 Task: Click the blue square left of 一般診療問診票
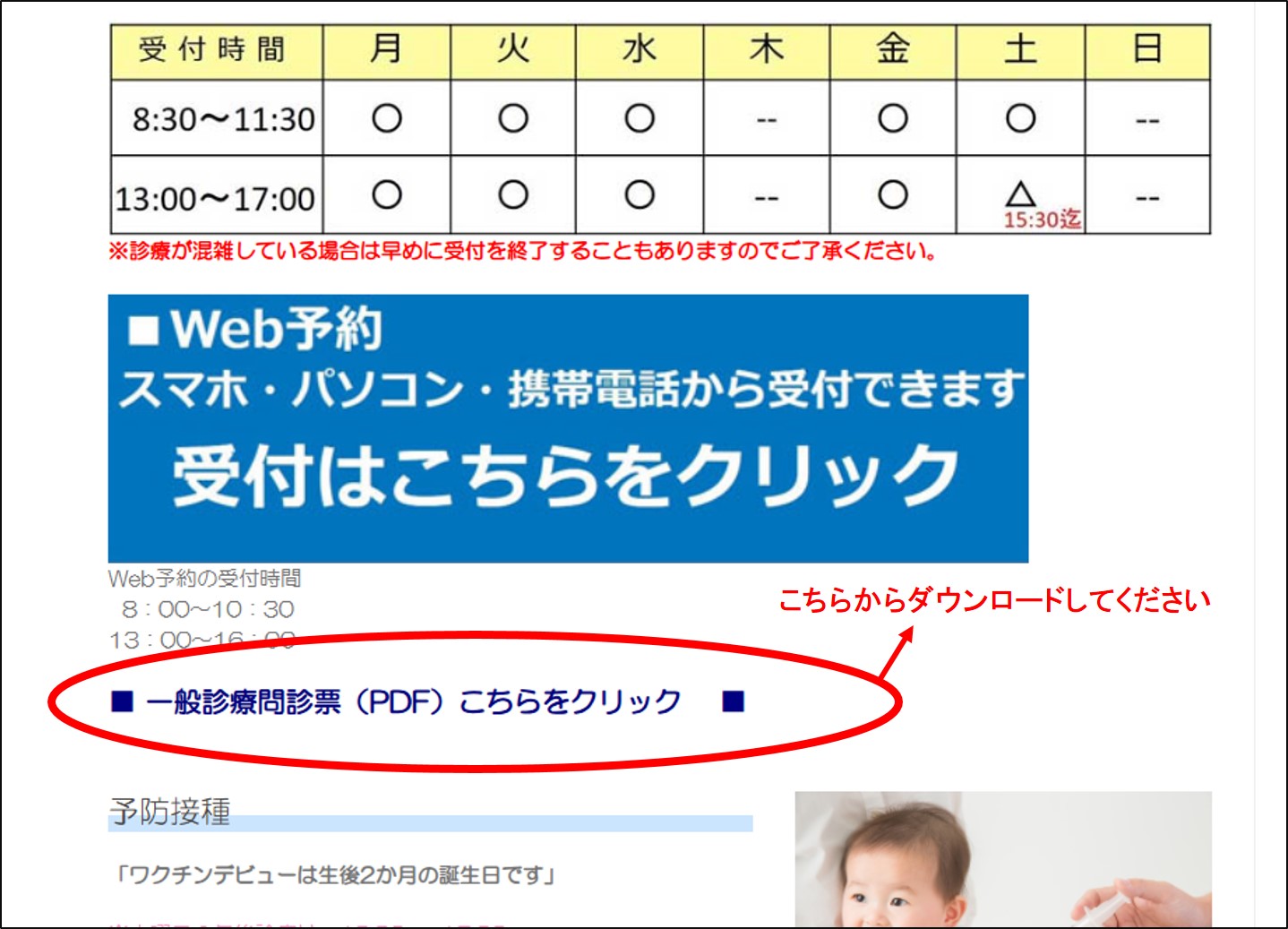(x=122, y=701)
